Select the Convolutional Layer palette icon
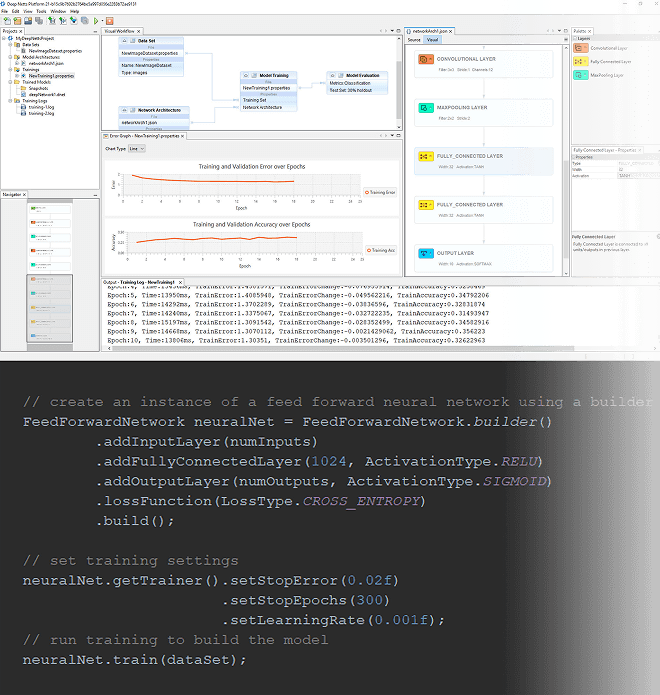 [x=581, y=47]
